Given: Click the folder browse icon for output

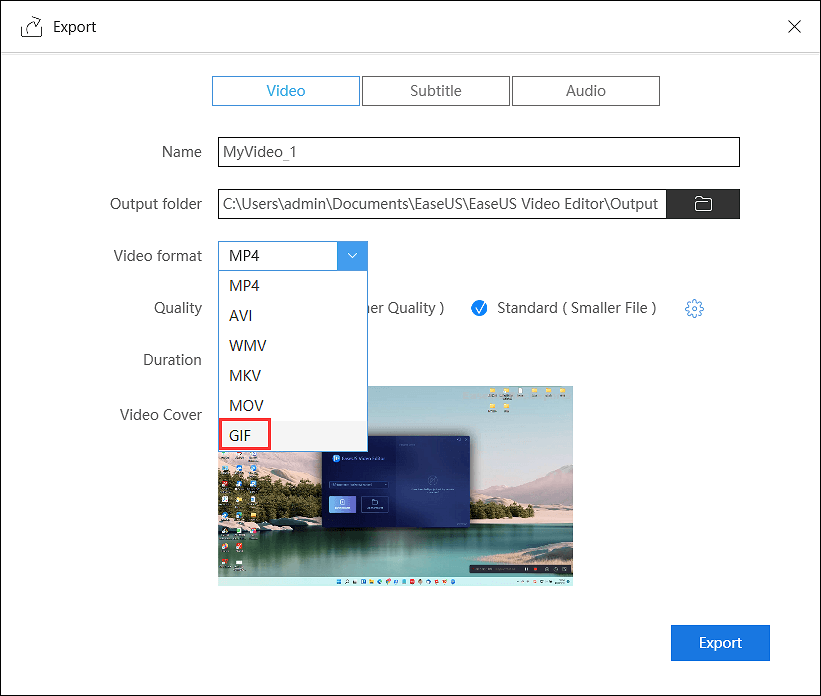Looking at the screenshot, I should click(x=703, y=204).
